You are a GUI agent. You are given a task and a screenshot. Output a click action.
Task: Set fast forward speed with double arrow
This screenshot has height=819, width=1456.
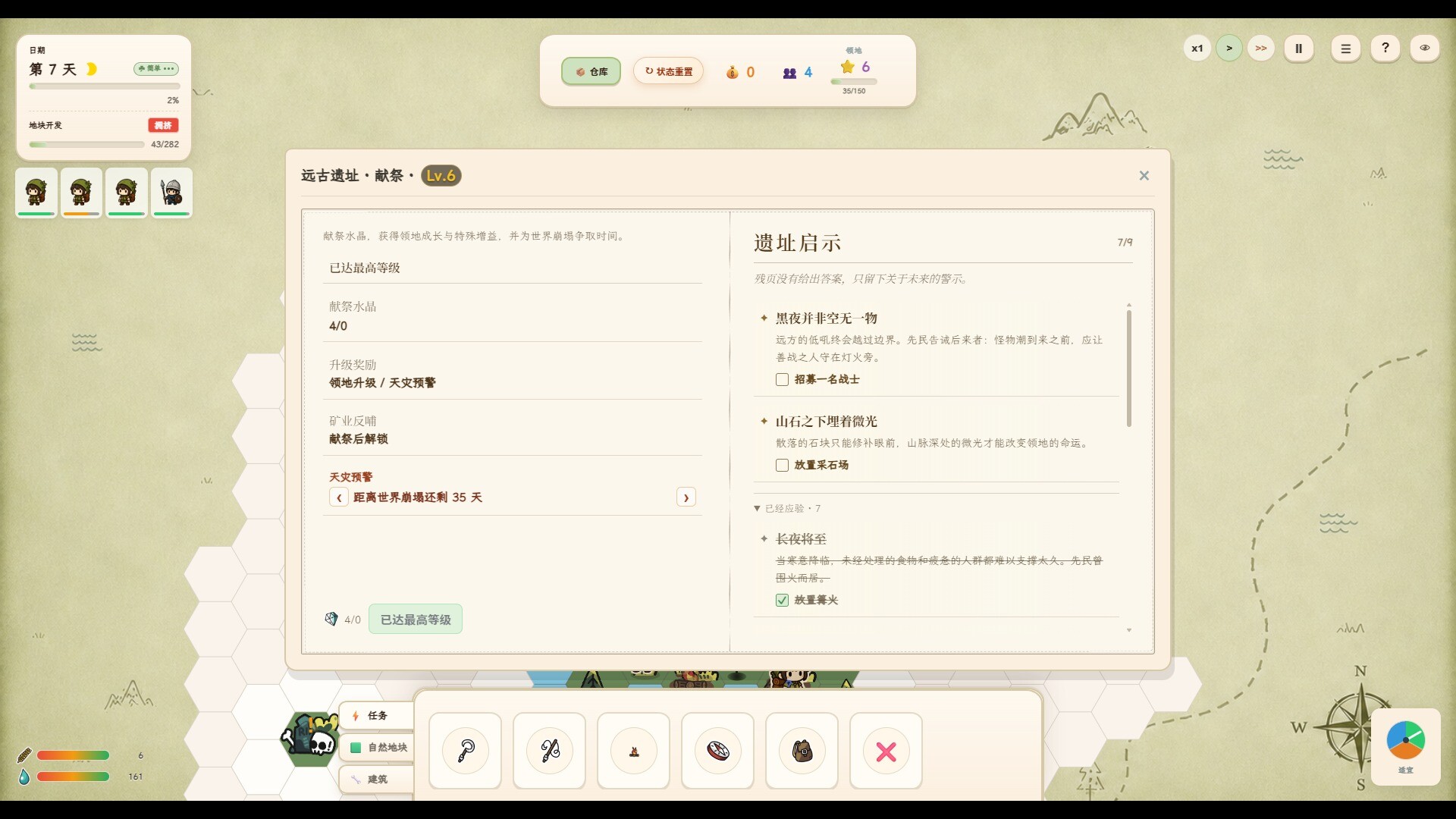(x=1260, y=49)
